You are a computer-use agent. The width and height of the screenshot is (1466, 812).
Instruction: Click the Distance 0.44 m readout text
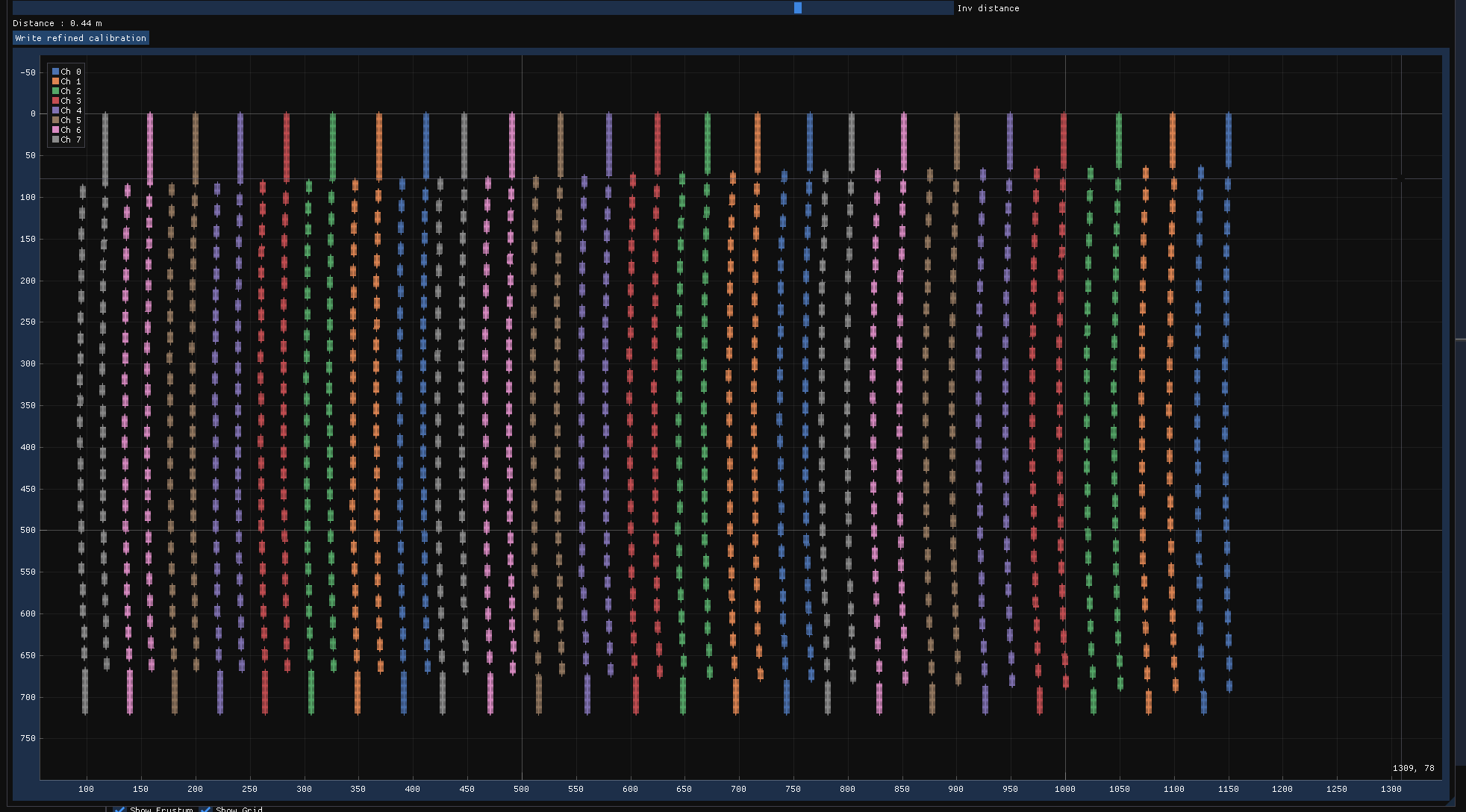tap(57, 23)
